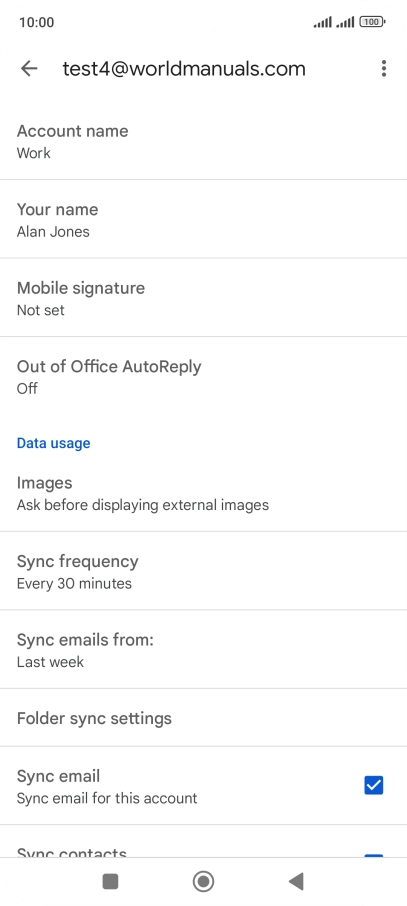Open Out of Office AutoReply settings
407x906 pixels.
[204, 376]
